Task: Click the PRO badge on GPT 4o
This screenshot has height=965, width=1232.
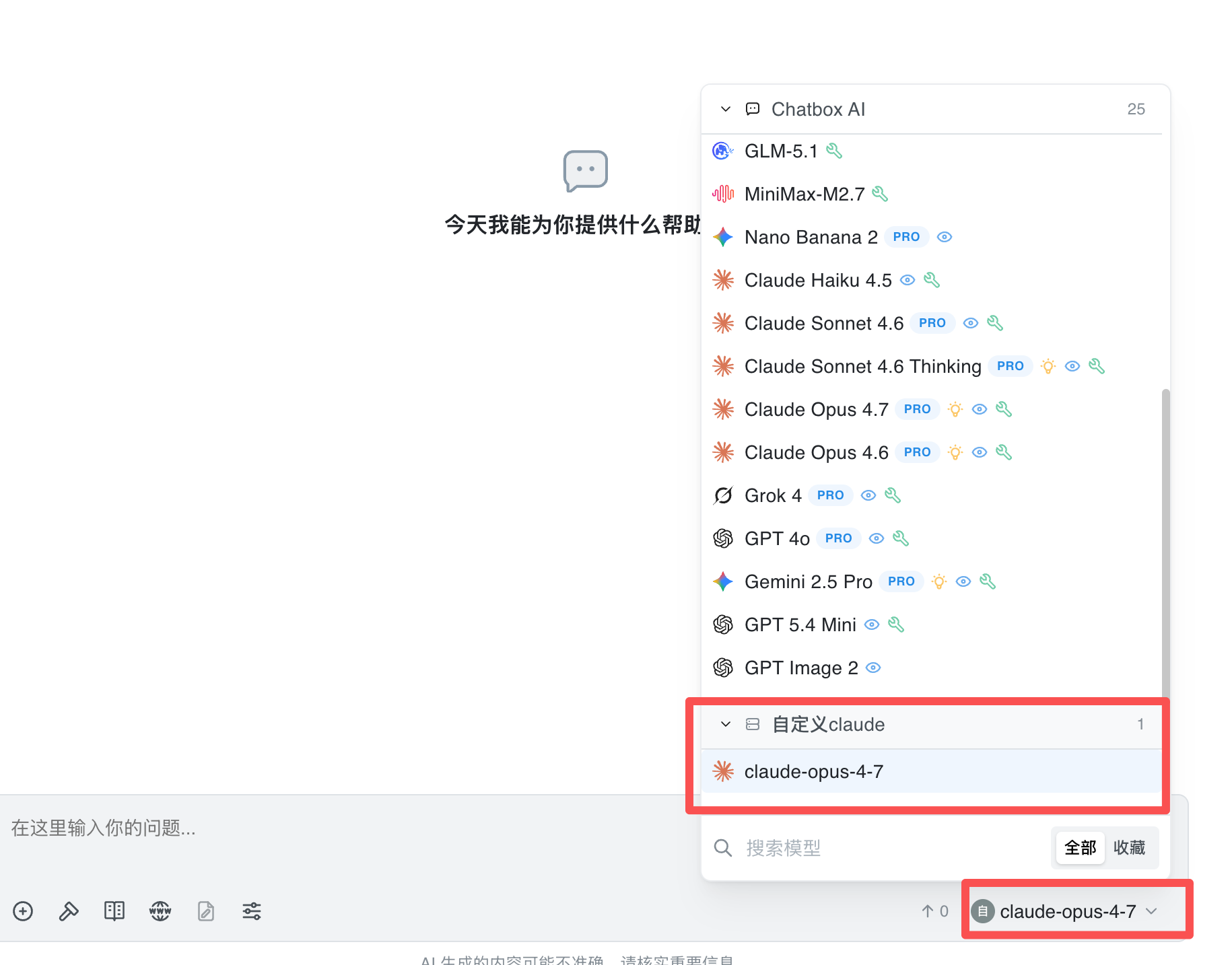Action: coord(839,538)
